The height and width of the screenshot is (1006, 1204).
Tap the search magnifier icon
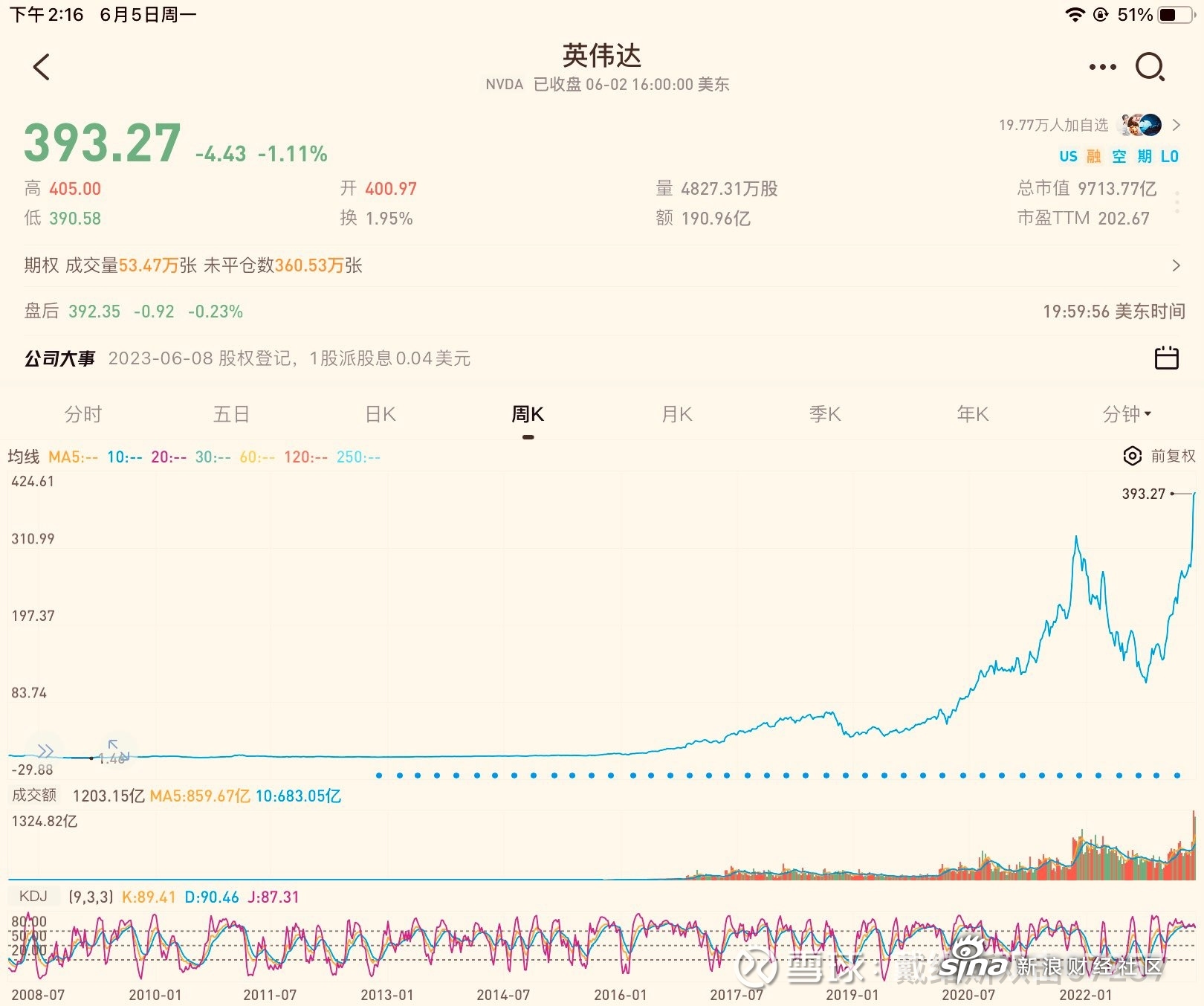[1150, 67]
